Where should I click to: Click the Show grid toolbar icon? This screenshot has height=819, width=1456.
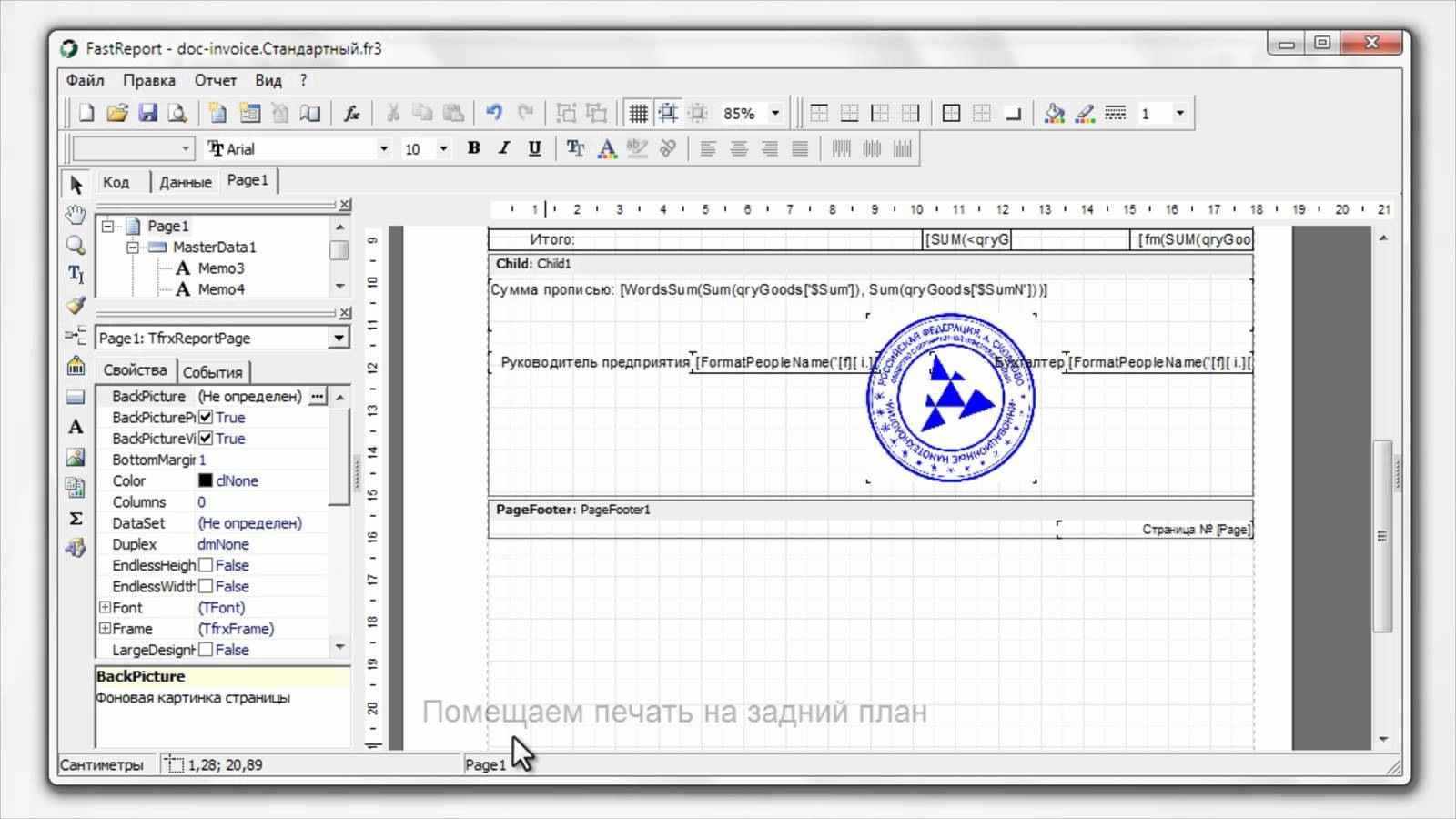click(x=638, y=113)
